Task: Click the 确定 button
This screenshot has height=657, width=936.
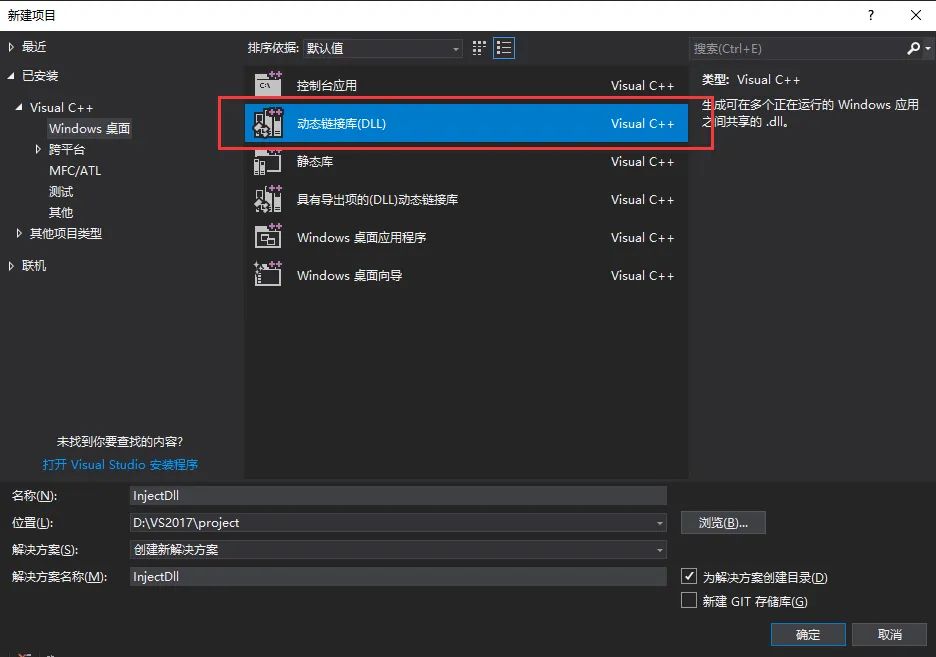Action: [x=808, y=634]
